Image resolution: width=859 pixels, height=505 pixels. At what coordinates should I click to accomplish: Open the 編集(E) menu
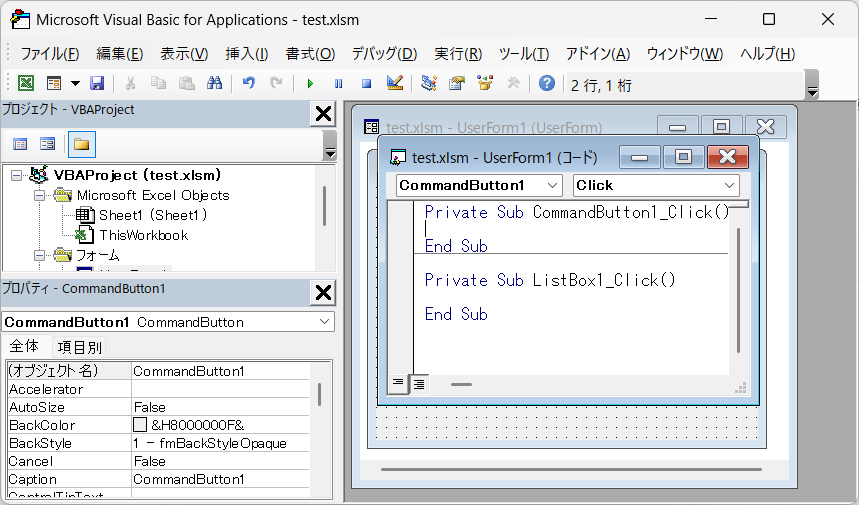coord(119,54)
